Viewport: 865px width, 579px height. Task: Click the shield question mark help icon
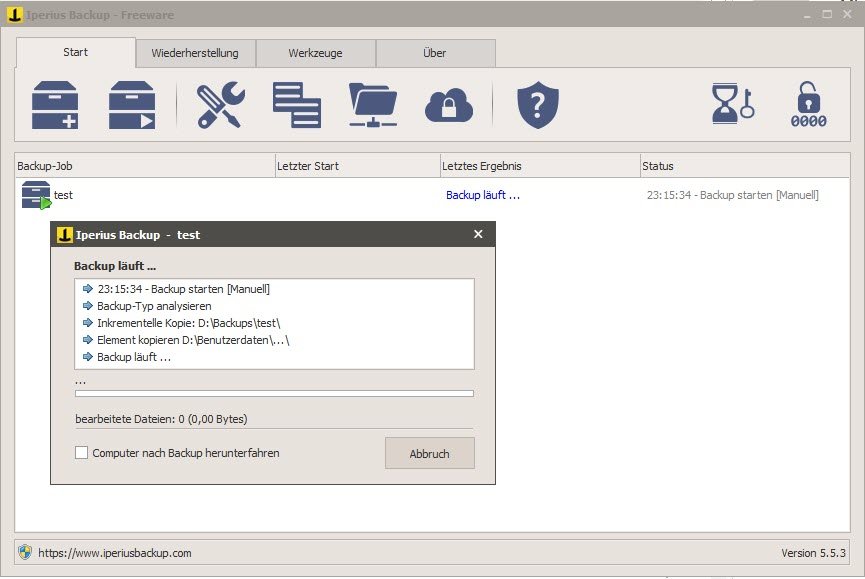tap(537, 105)
